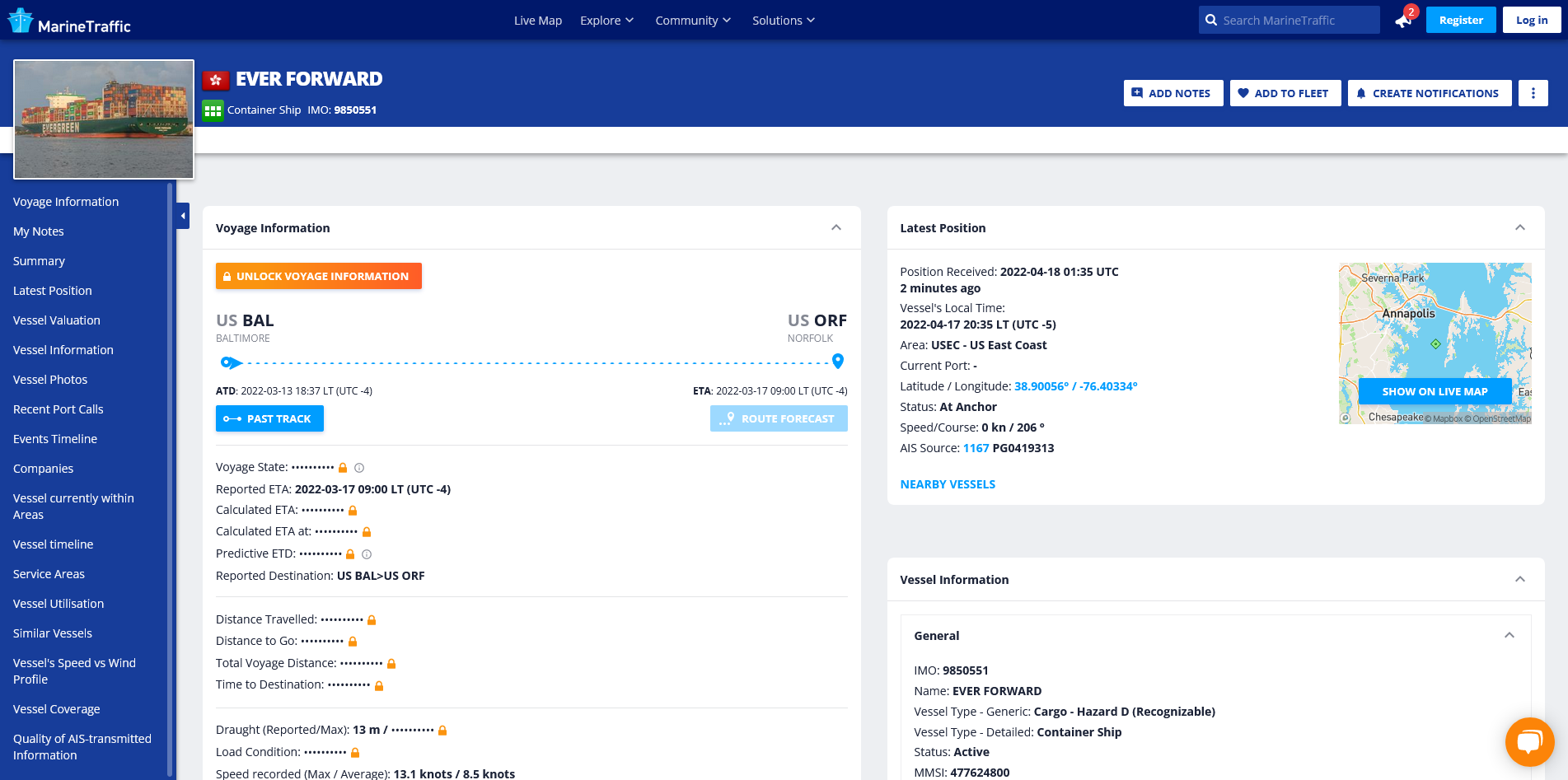Viewport: 1568px width, 780px height.
Task: Click UNLOCK VOYAGE INFORMATION button
Action: pyautogui.click(x=319, y=276)
